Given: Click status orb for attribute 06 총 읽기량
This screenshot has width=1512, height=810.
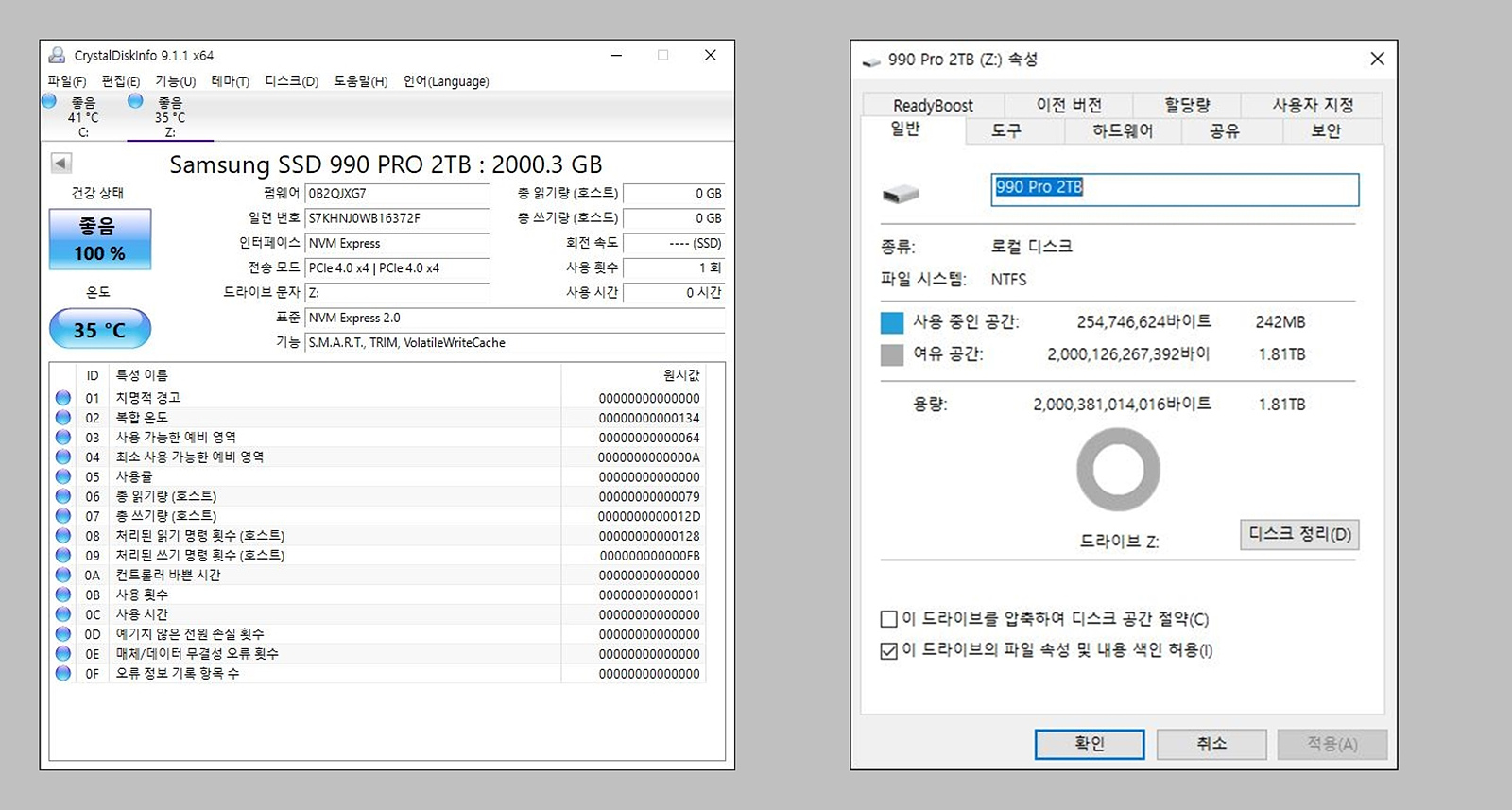Looking at the screenshot, I should pos(63,496).
